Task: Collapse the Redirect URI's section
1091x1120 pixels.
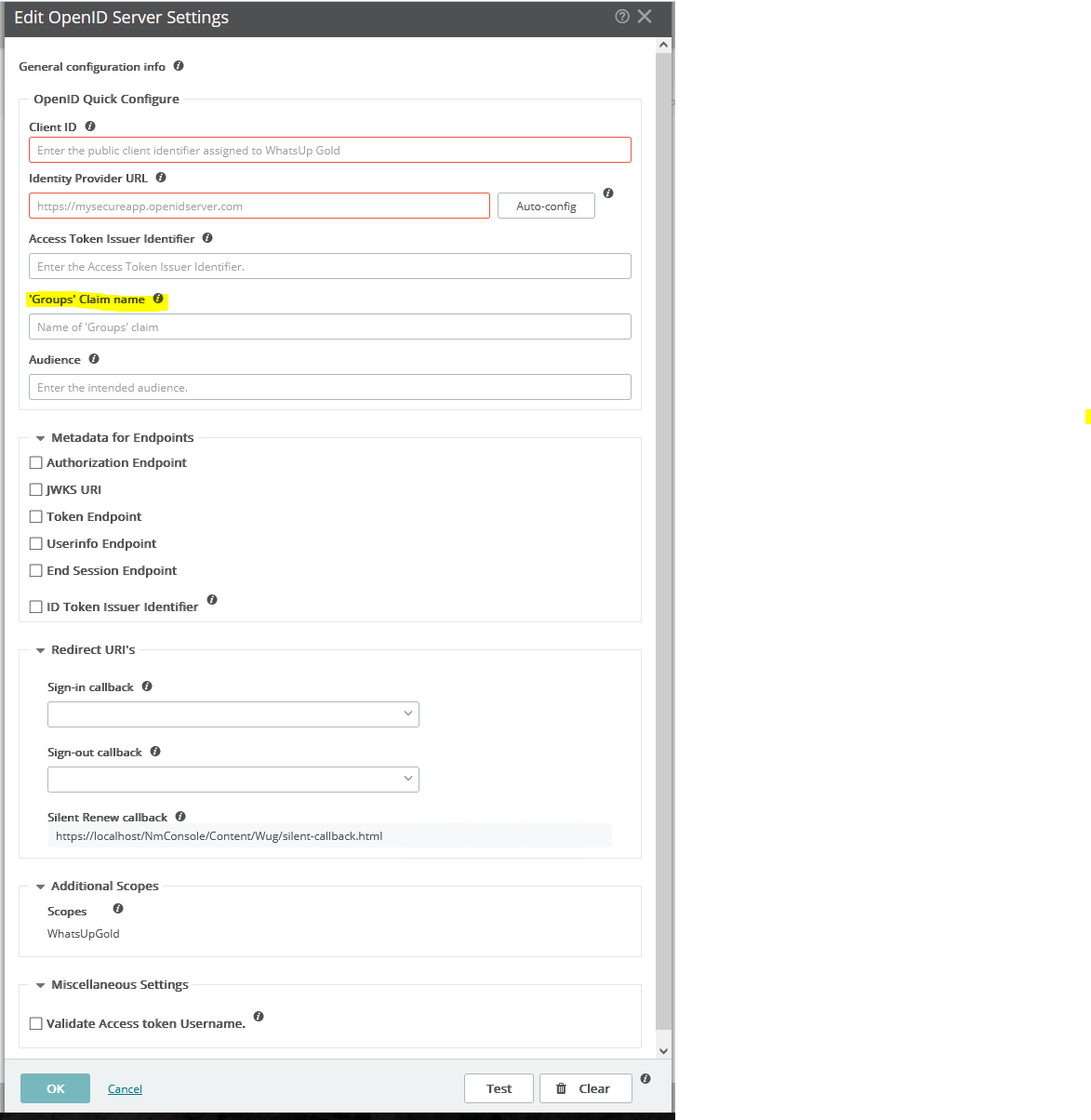Action: (40, 649)
